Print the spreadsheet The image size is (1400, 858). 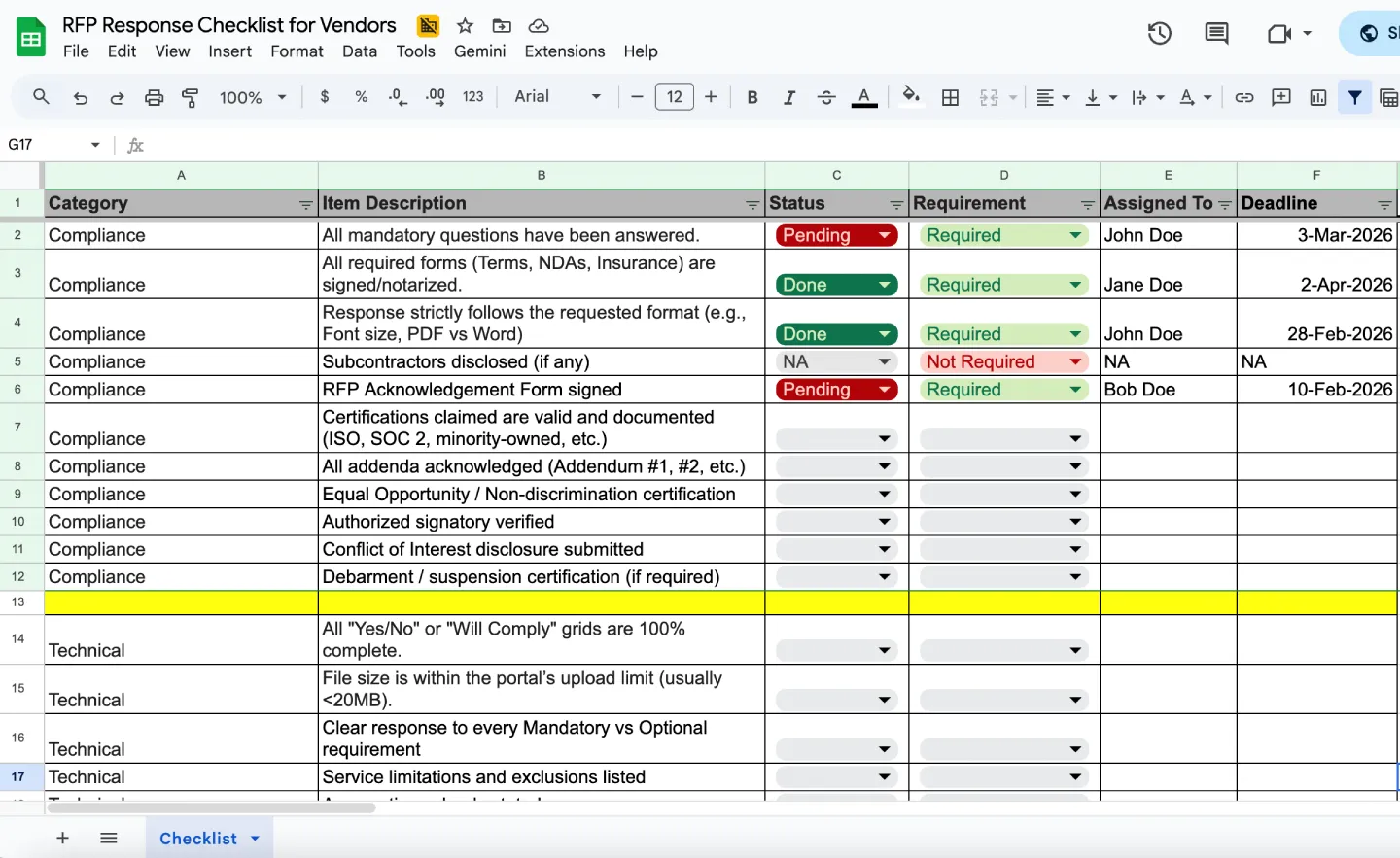(x=154, y=97)
